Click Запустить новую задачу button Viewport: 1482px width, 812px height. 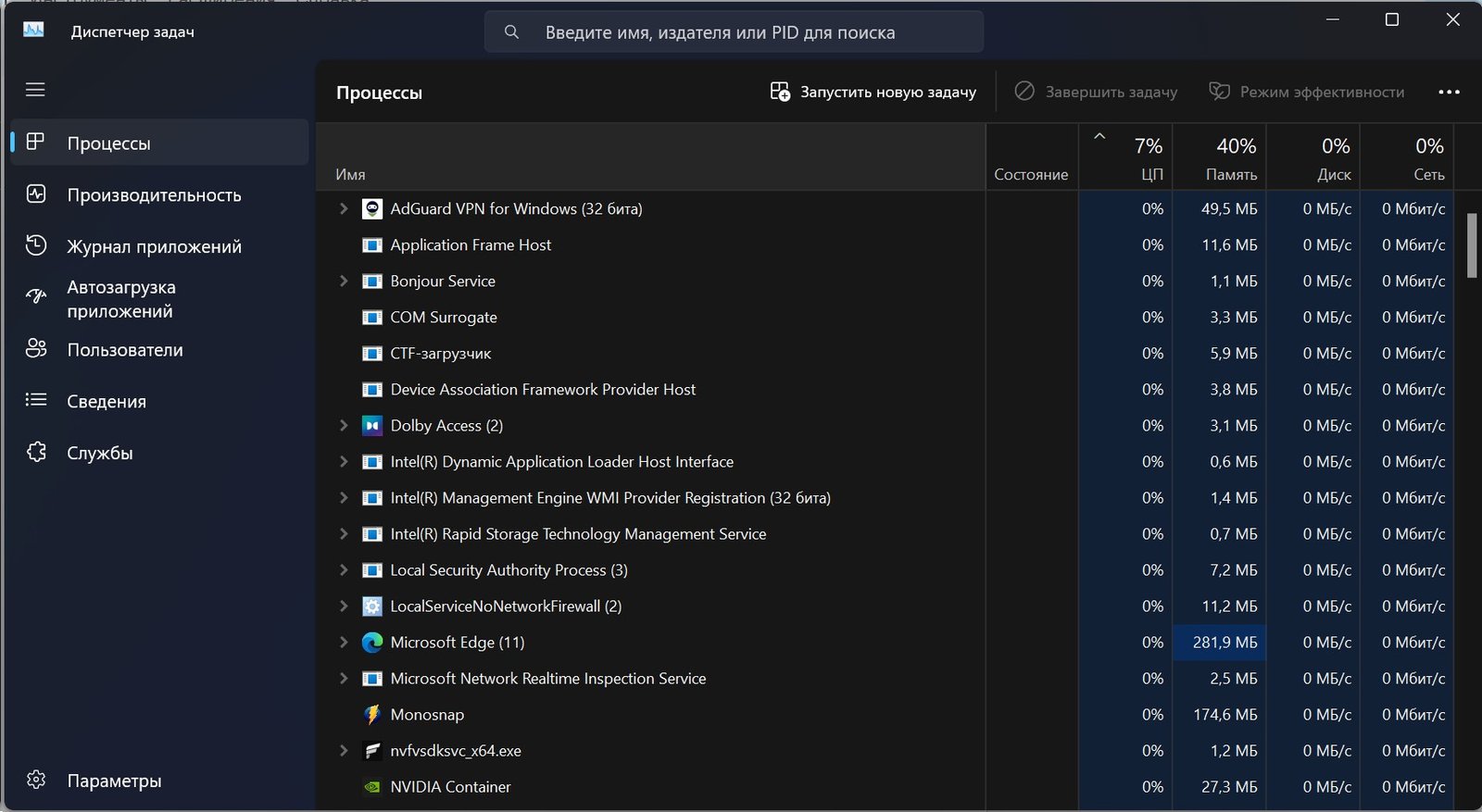[x=873, y=92]
